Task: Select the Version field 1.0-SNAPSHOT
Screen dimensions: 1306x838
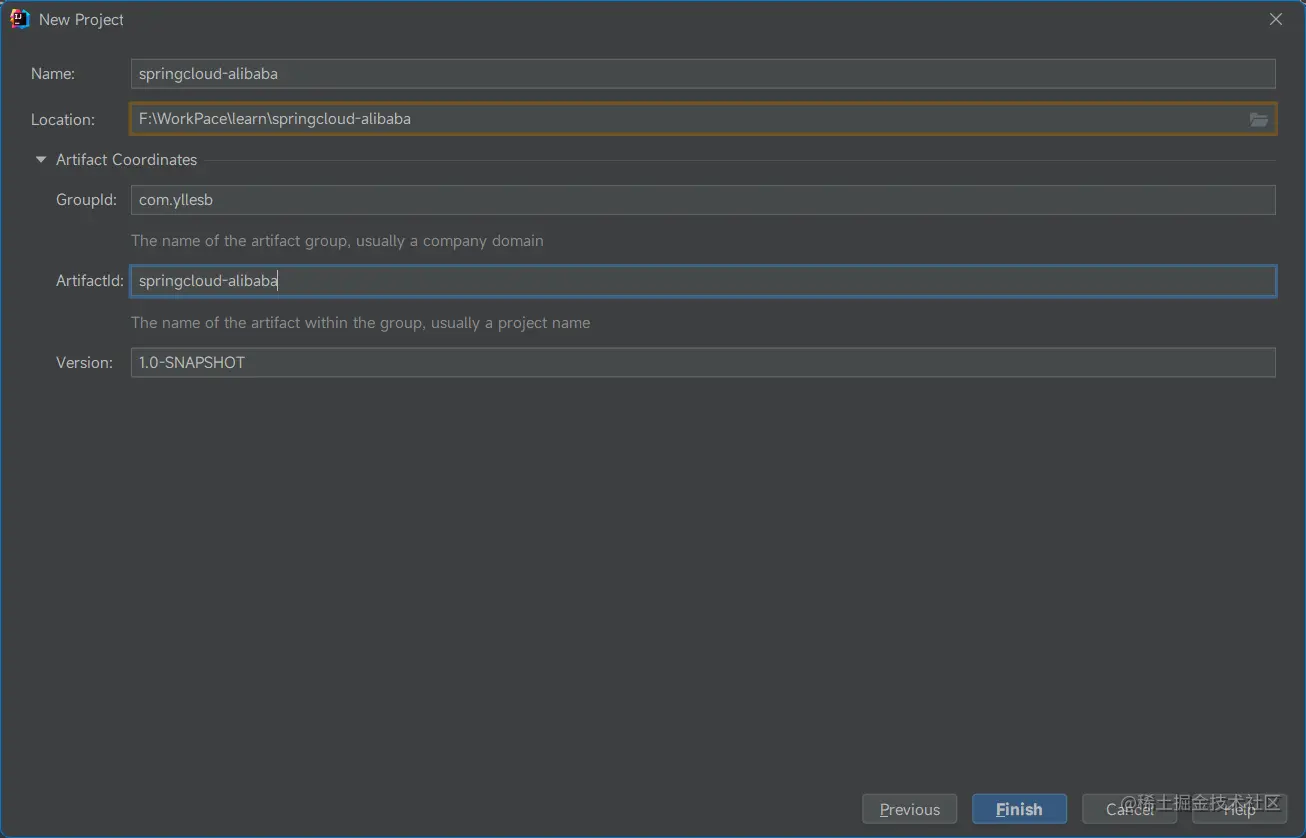Action: [x=703, y=362]
